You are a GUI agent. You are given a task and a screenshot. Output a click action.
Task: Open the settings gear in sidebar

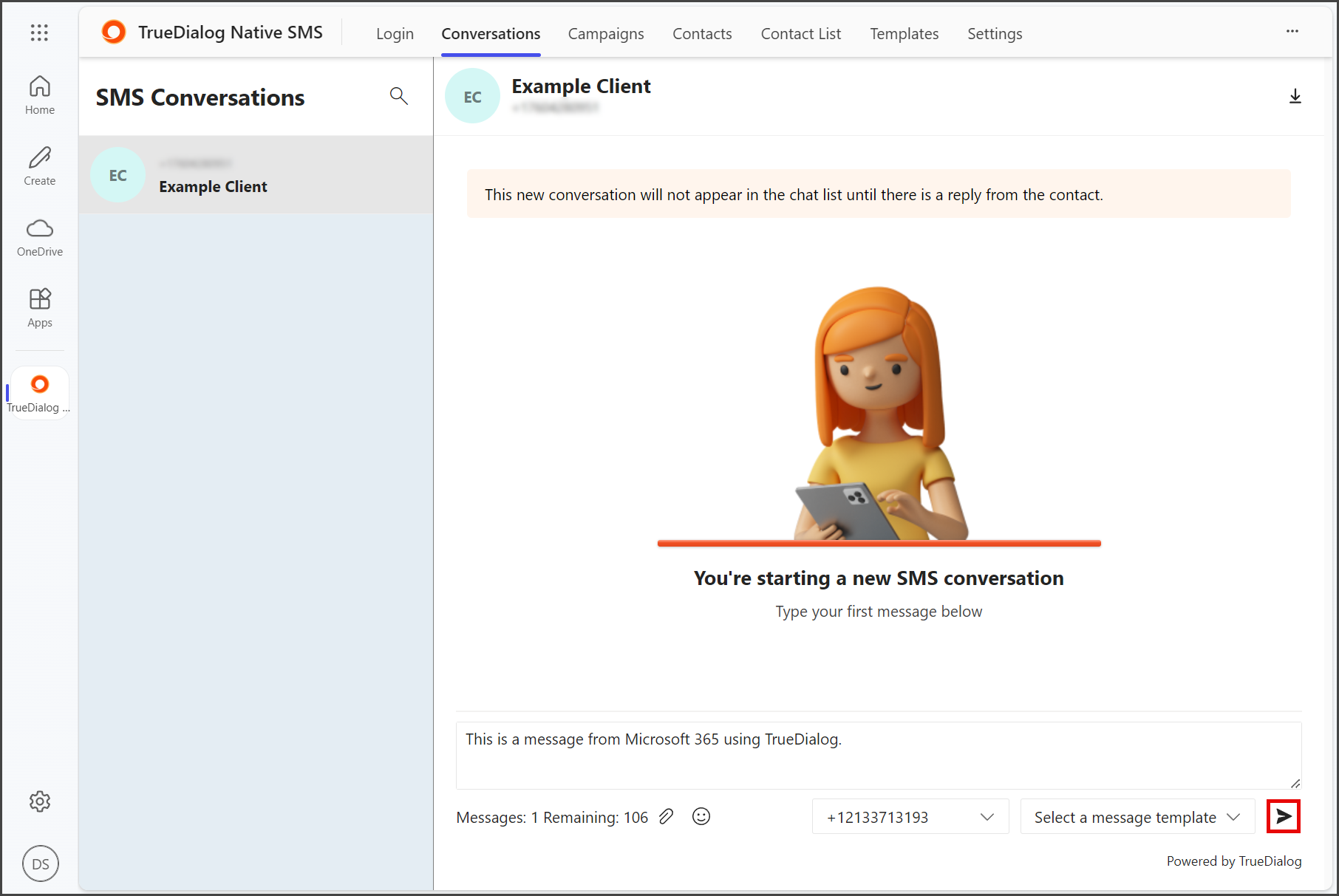(x=40, y=801)
